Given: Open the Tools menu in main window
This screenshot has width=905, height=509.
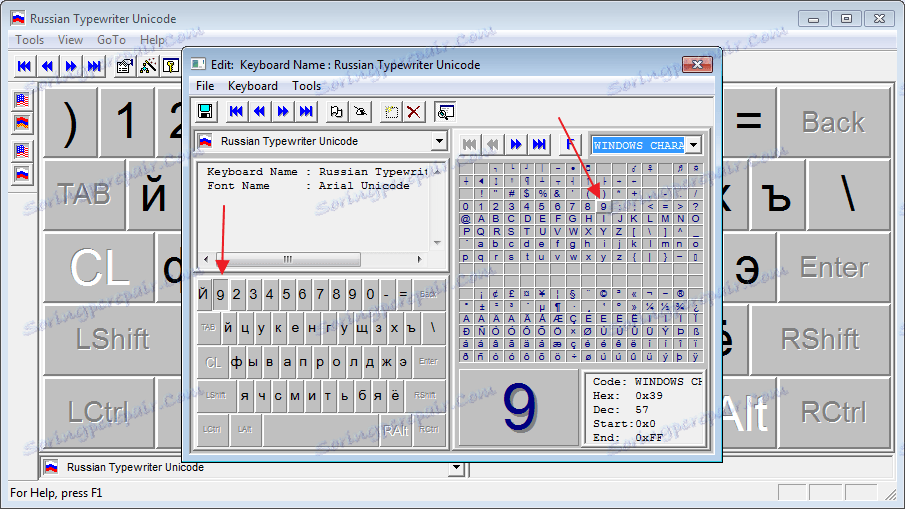Looking at the screenshot, I should [x=29, y=40].
